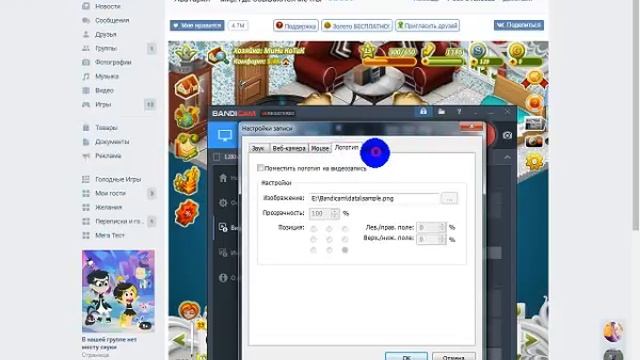Click 'Мне нравится' button

click(197, 25)
